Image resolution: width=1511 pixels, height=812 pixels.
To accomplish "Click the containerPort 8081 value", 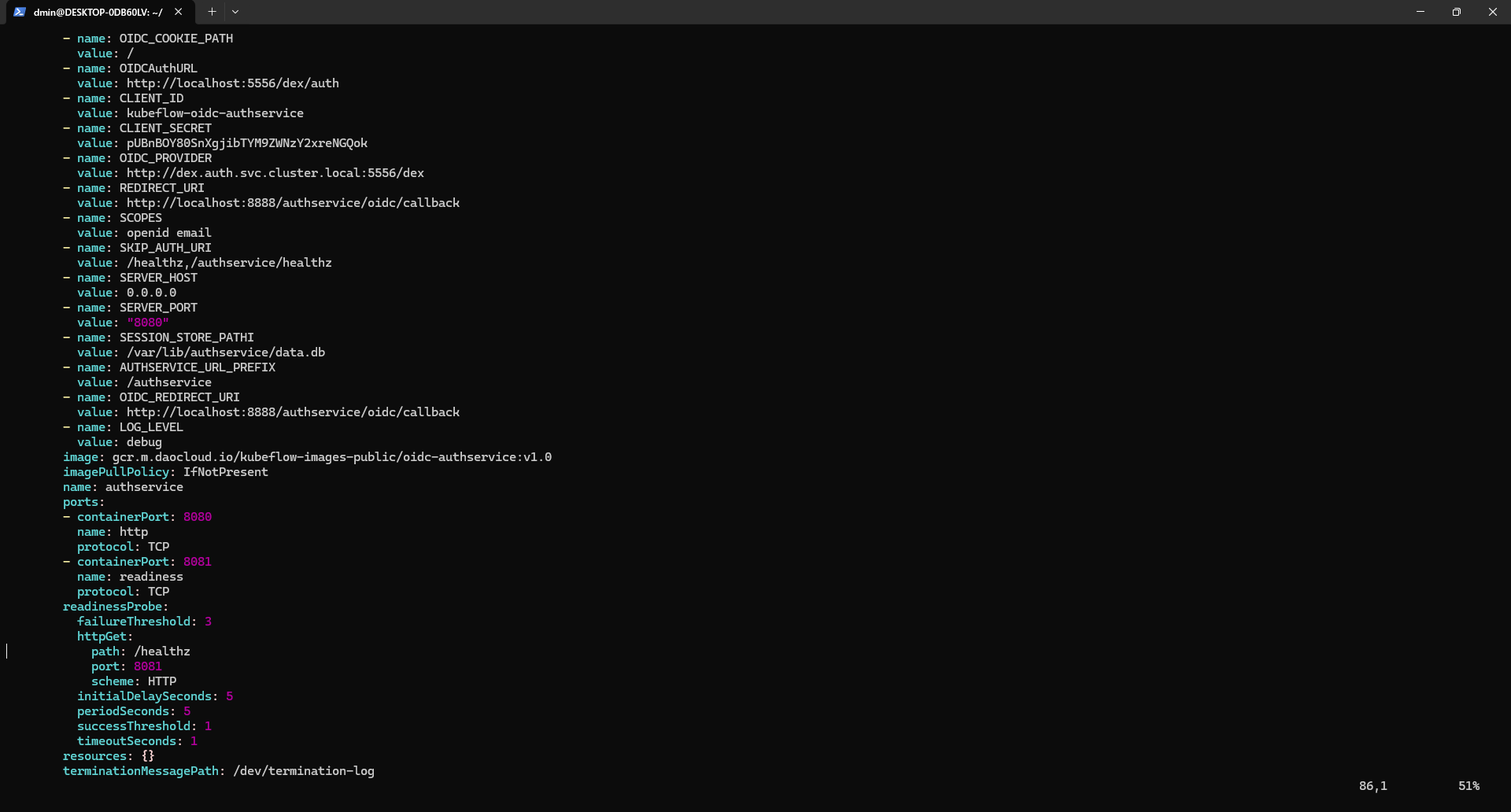I will tap(198, 562).
